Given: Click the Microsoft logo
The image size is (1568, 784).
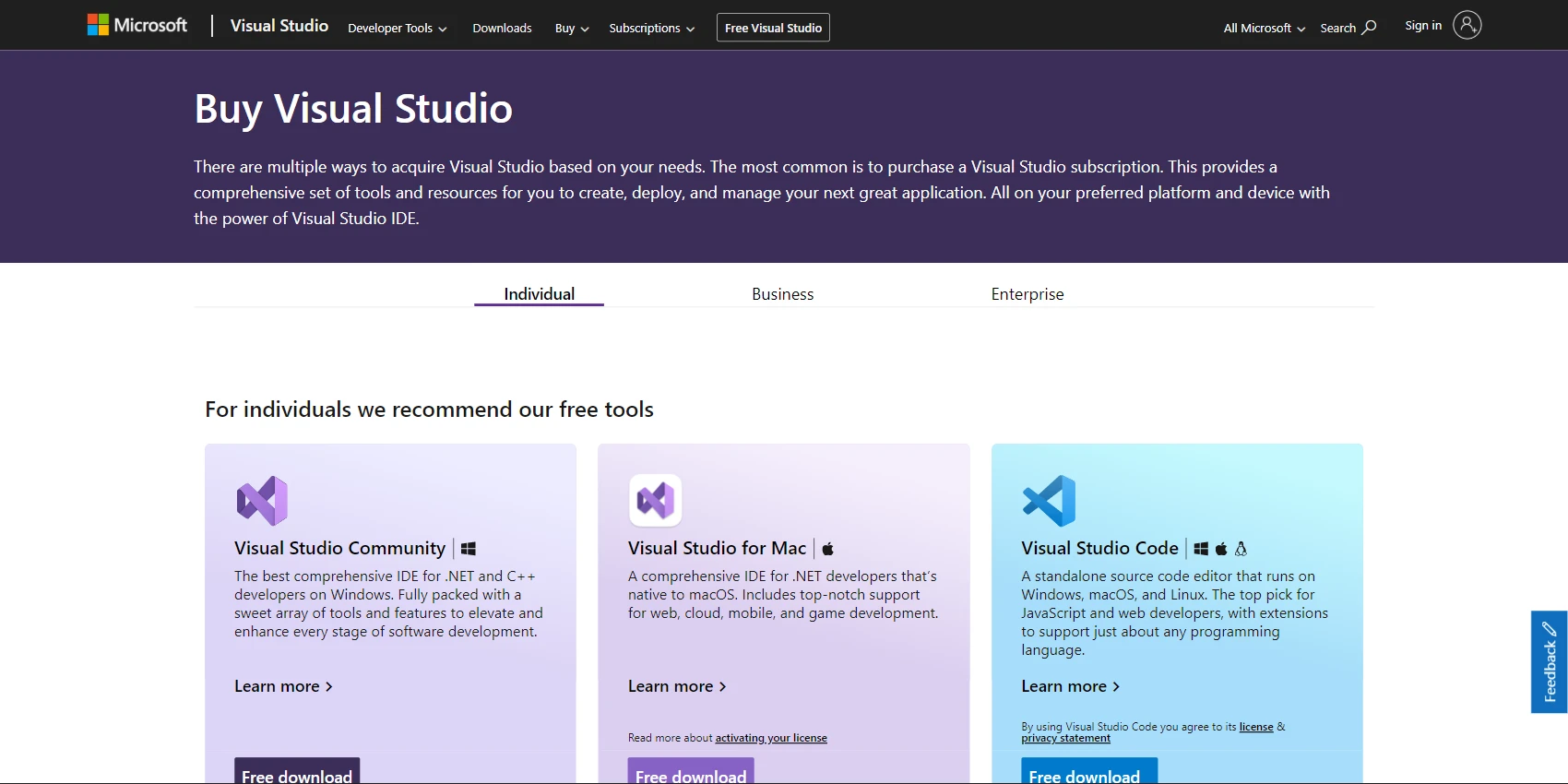Looking at the screenshot, I should (x=137, y=25).
